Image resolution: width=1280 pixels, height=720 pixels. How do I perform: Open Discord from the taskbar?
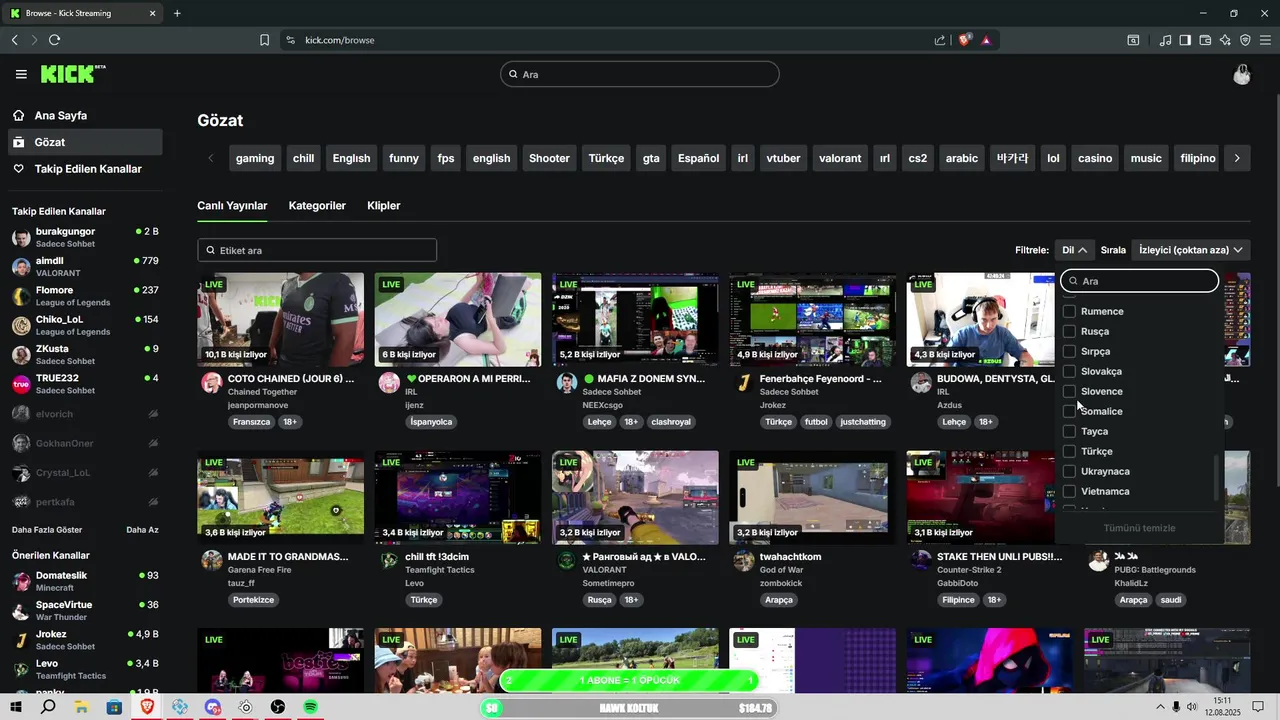click(x=213, y=707)
